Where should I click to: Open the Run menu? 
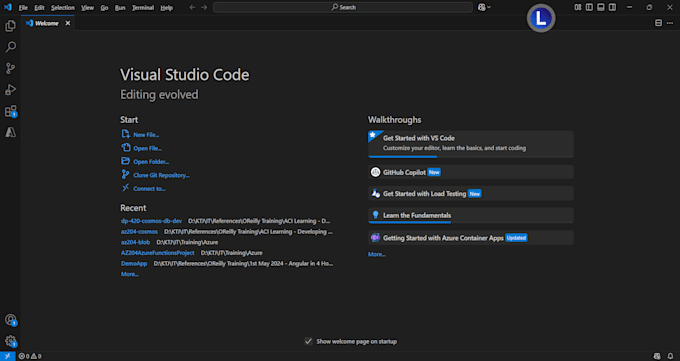click(x=120, y=8)
